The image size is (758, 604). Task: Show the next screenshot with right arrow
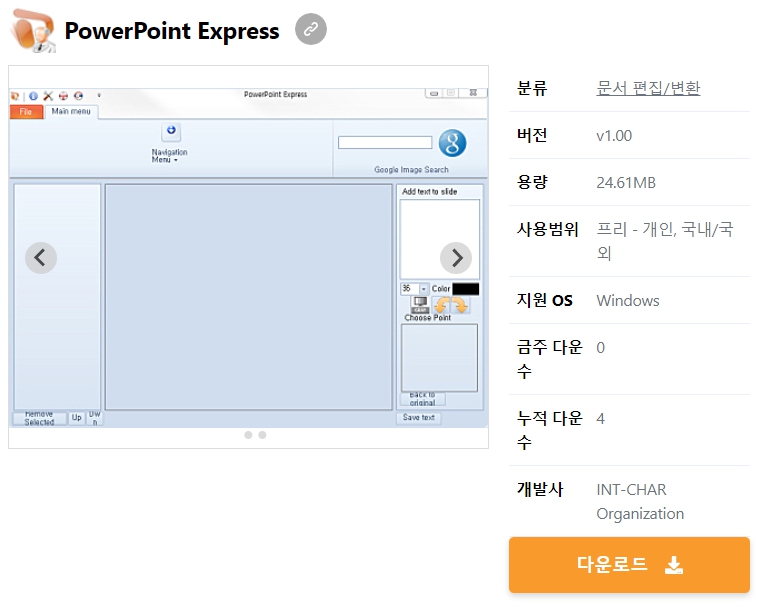(456, 258)
